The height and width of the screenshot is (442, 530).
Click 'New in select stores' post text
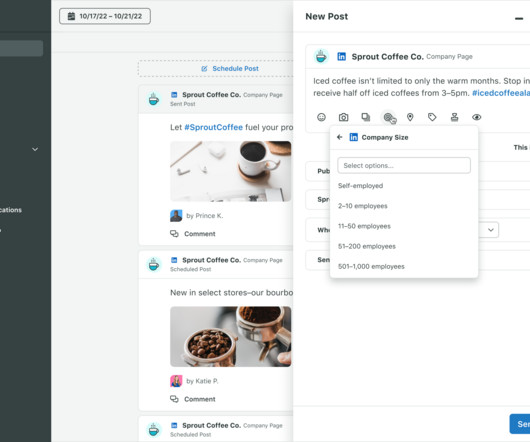click(x=232, y=293)
